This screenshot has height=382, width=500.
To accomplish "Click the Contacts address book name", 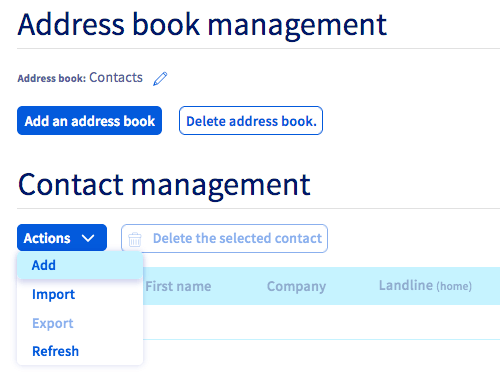I will (116, 78).
